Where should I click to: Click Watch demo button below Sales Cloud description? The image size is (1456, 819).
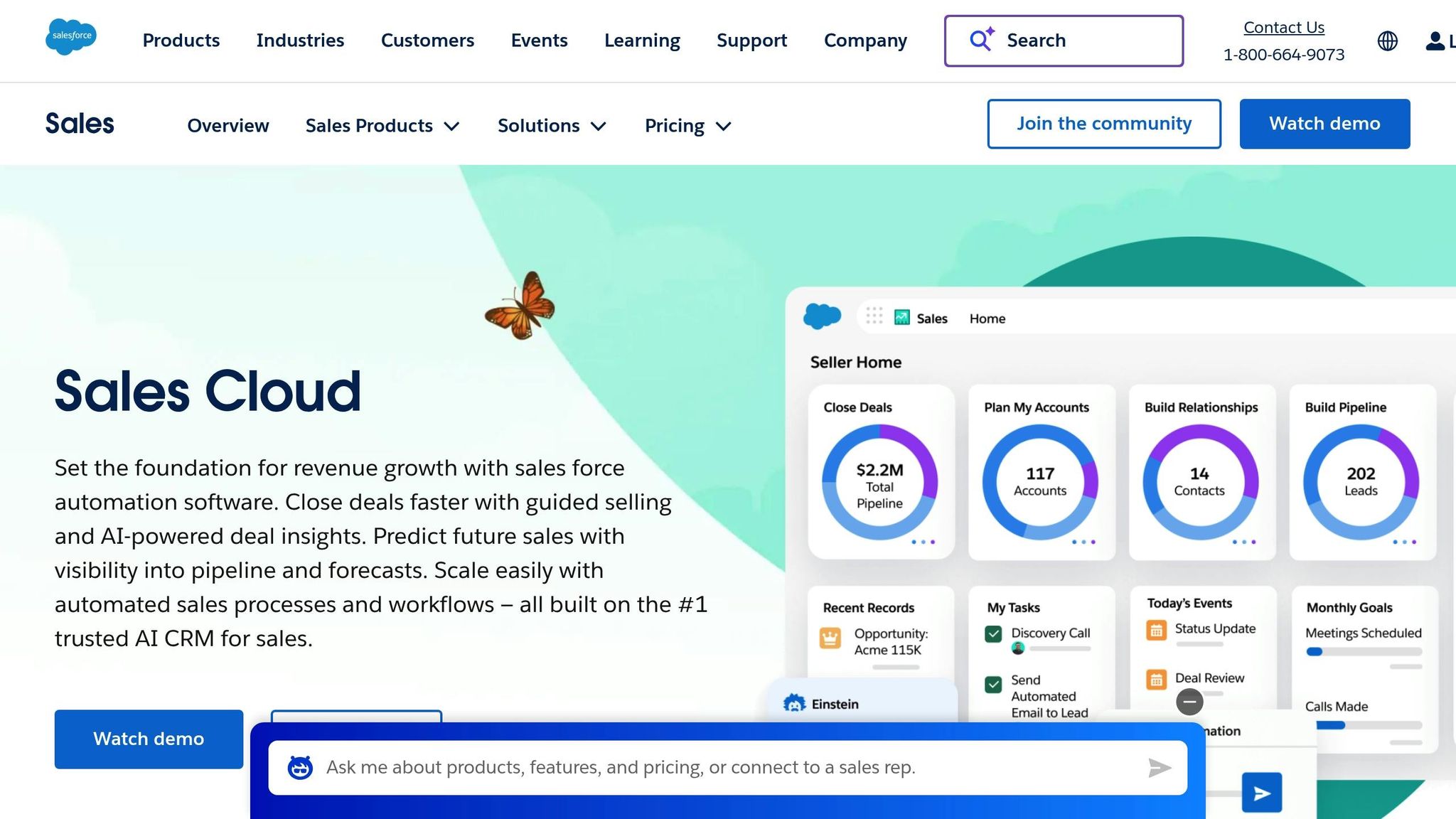click(x=149, y=739)
